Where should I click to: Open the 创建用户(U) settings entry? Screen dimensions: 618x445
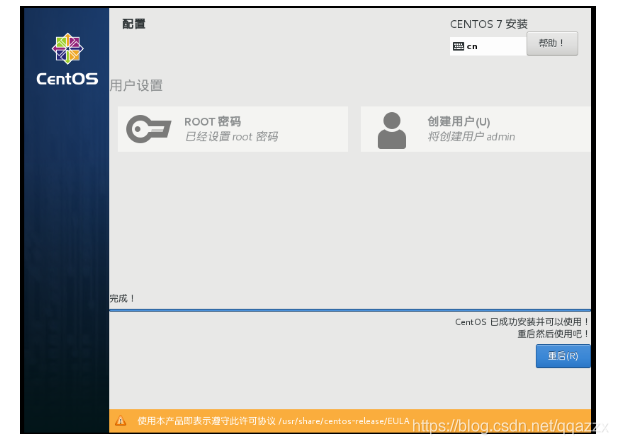pyautogui.click(x=475, y=129)
